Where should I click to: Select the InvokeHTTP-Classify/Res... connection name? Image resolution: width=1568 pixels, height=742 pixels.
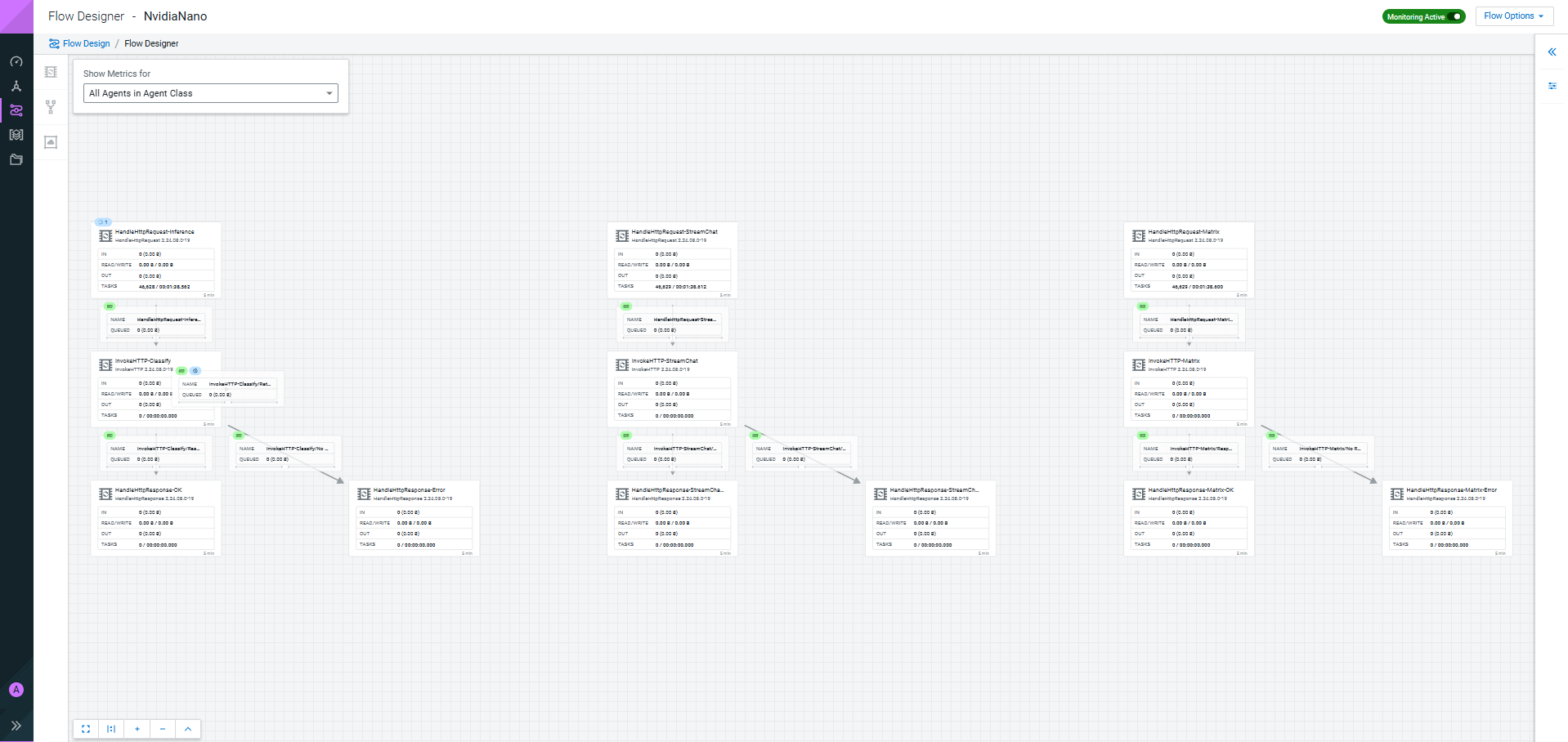[168, 449]
